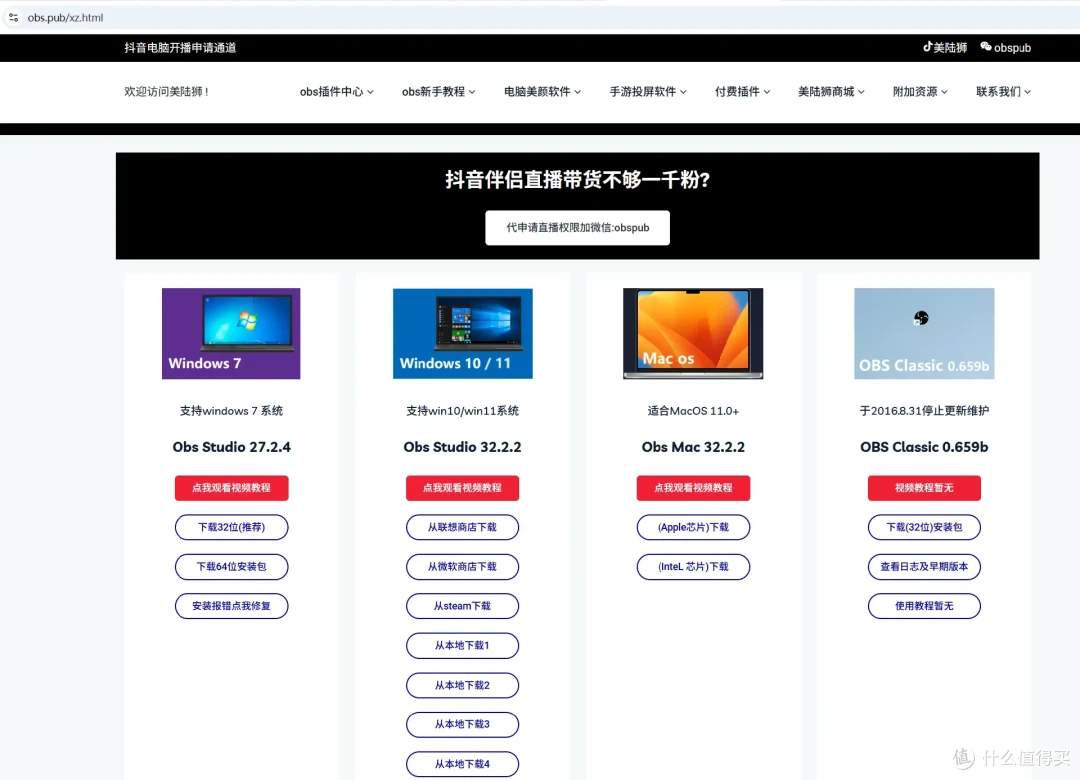Expand the obs插件中心 dropdown menu
Viewport: 1080px width, 780px height.
(337, 92)
